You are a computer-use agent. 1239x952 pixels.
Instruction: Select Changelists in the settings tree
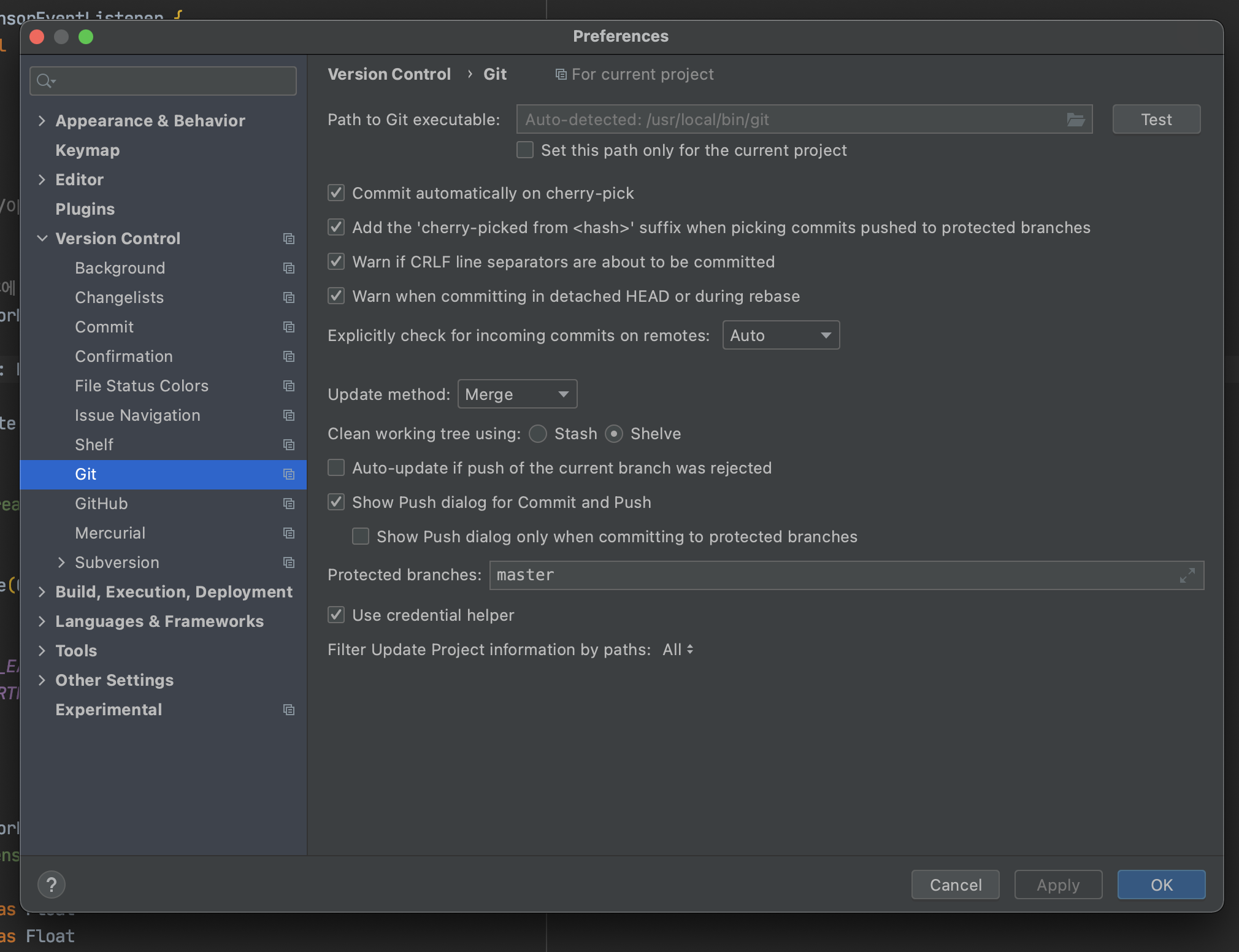(163, 297)
